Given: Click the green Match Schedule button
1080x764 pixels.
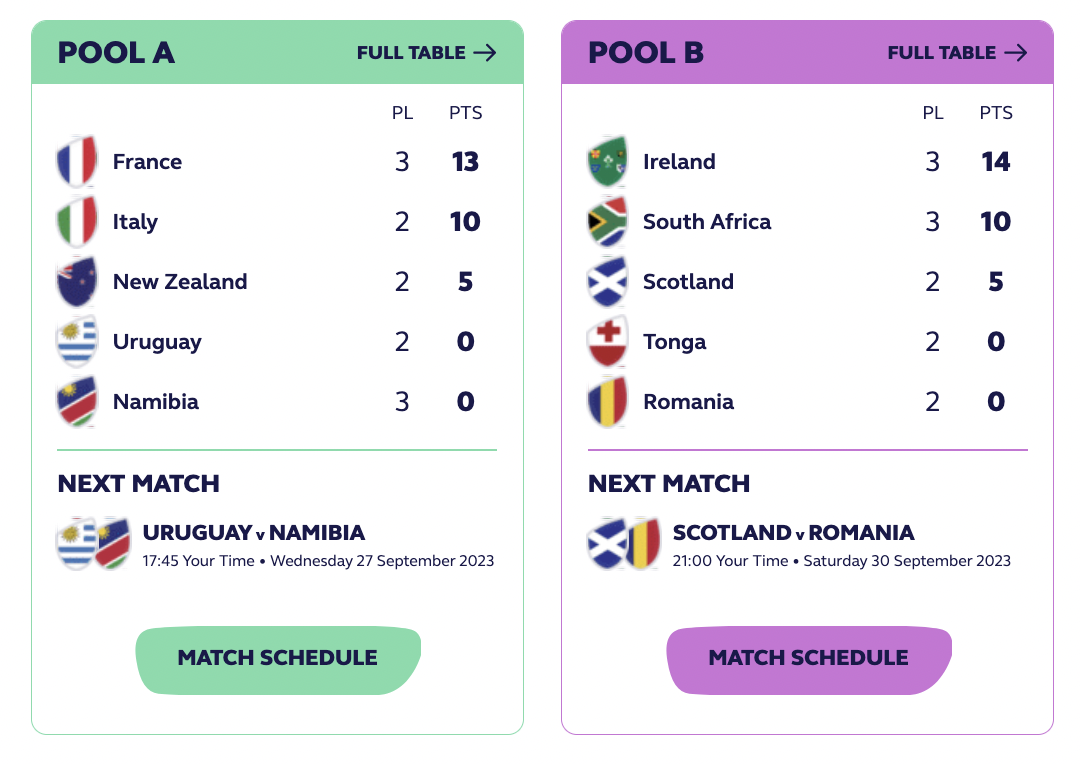Looking at the screenshot, I should 278,659.
